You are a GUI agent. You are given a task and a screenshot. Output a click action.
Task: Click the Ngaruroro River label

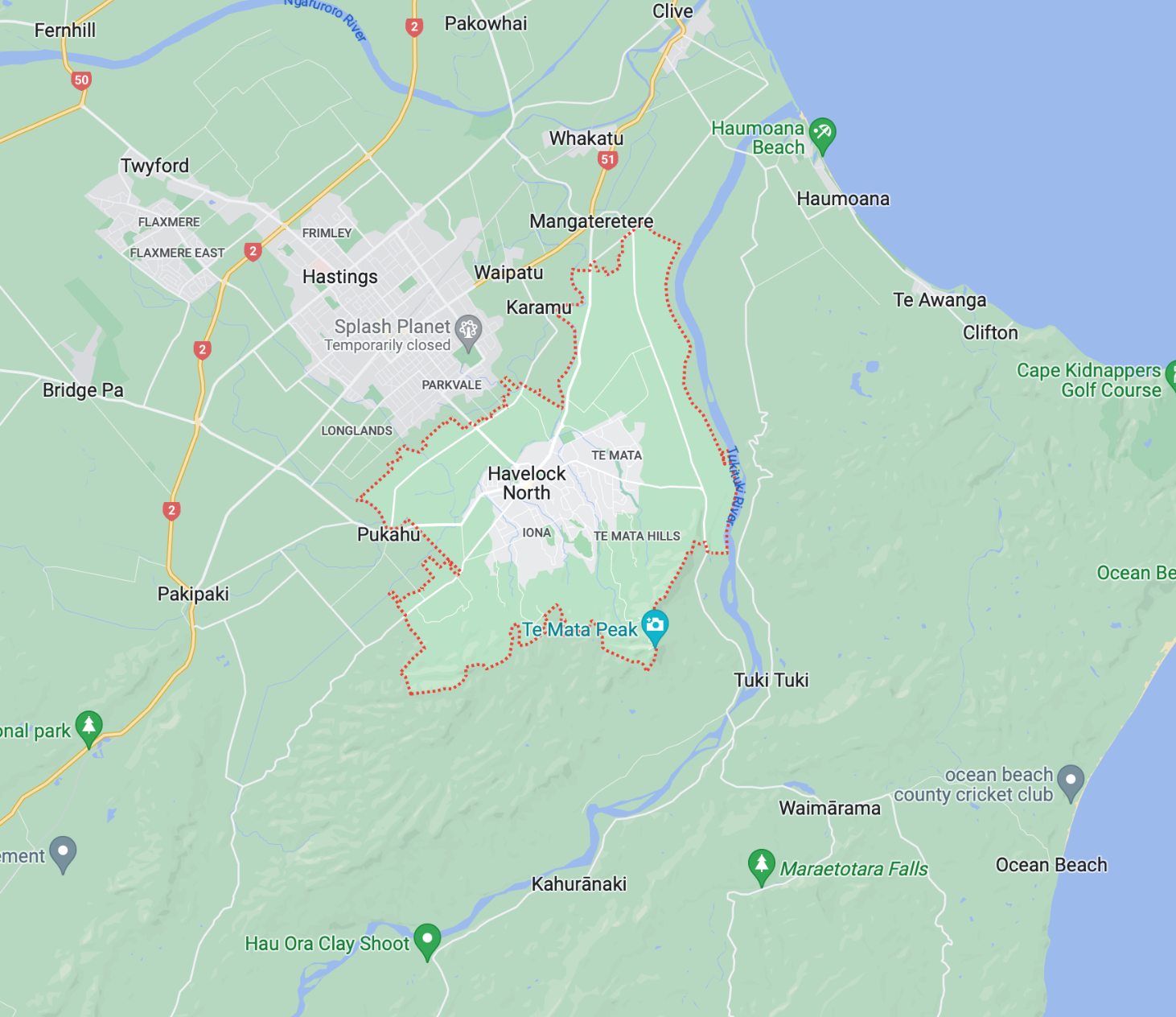(326, 18)
